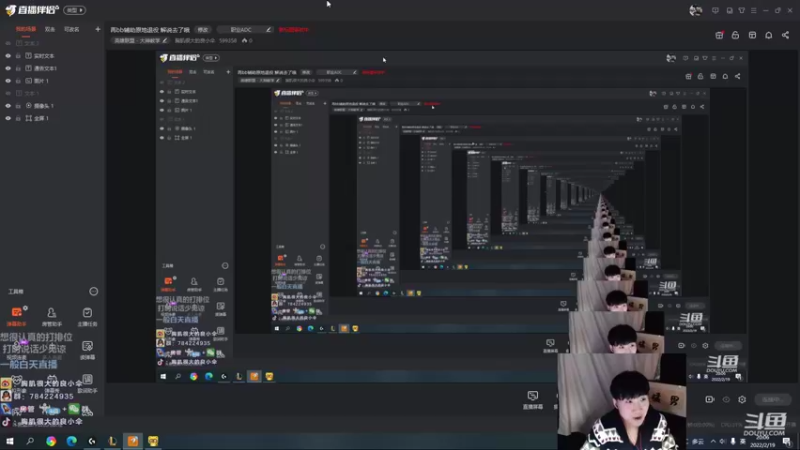Open the bottom-right toolbox icon above the tray

(87, 382)
